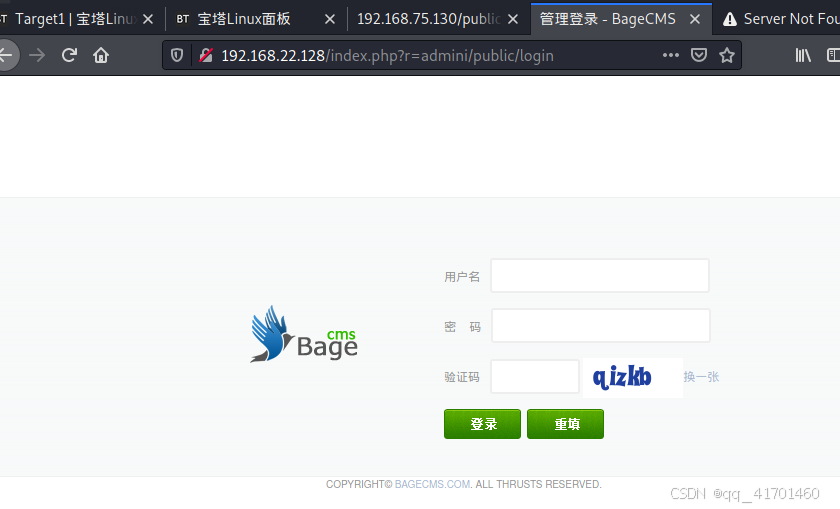Screen dimensions: 840x509
Task: Toggle the sidebar icon
Action: tap(834, 55)
